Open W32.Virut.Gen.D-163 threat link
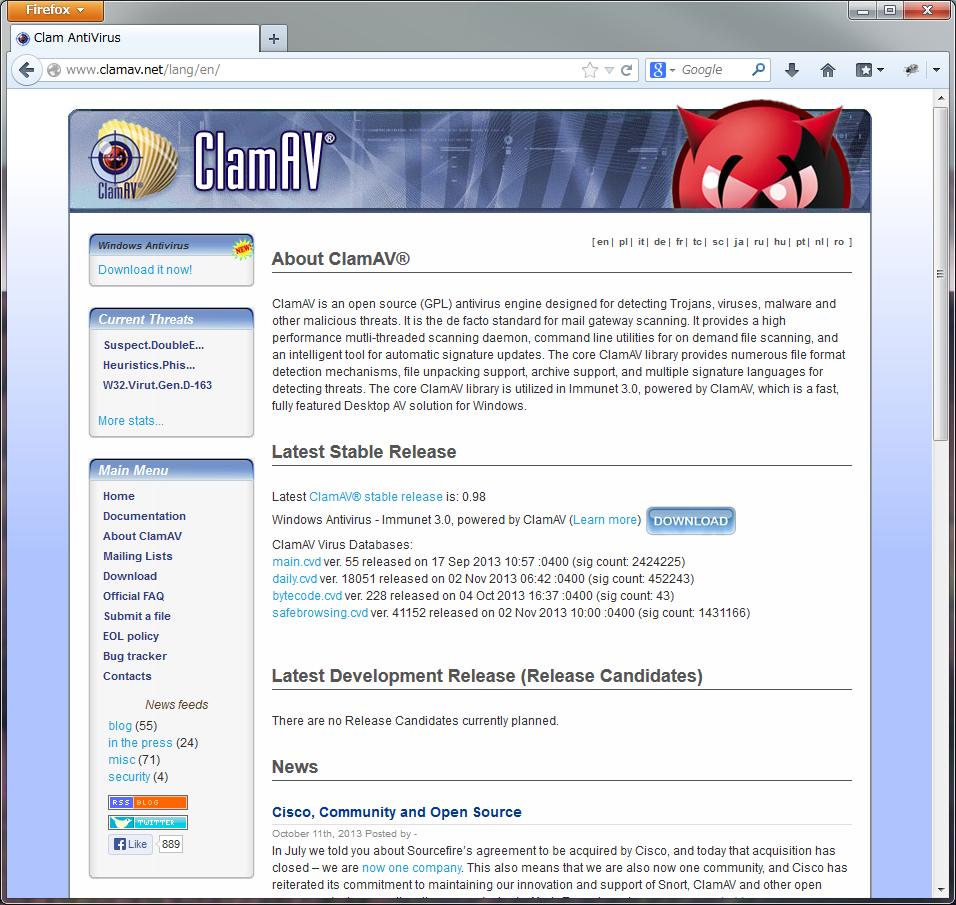Viewport: 956px width, 905px height. point(157,386)
